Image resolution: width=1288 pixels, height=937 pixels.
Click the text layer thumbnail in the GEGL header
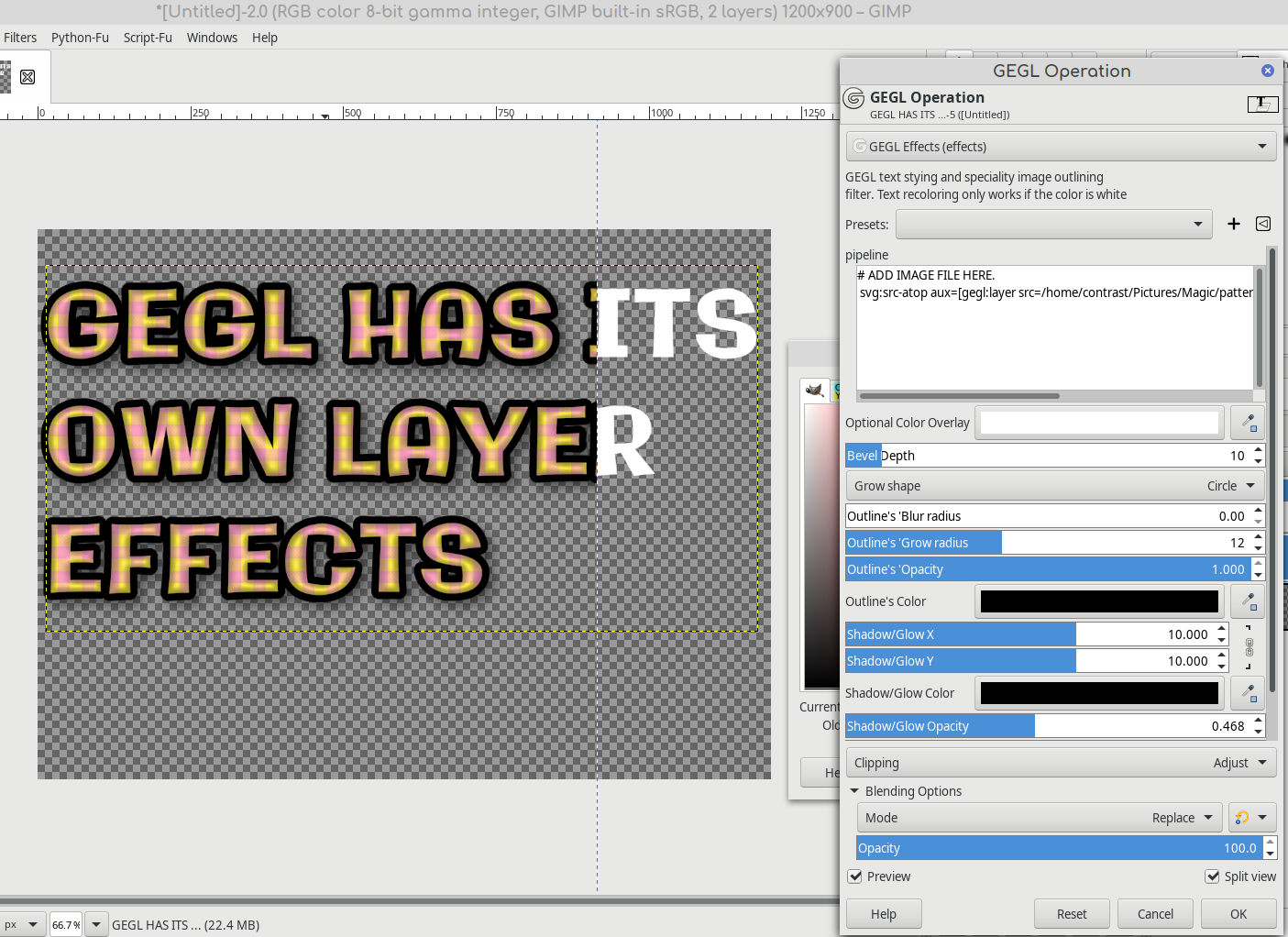pyautogui.click(x=1262, y=104)
